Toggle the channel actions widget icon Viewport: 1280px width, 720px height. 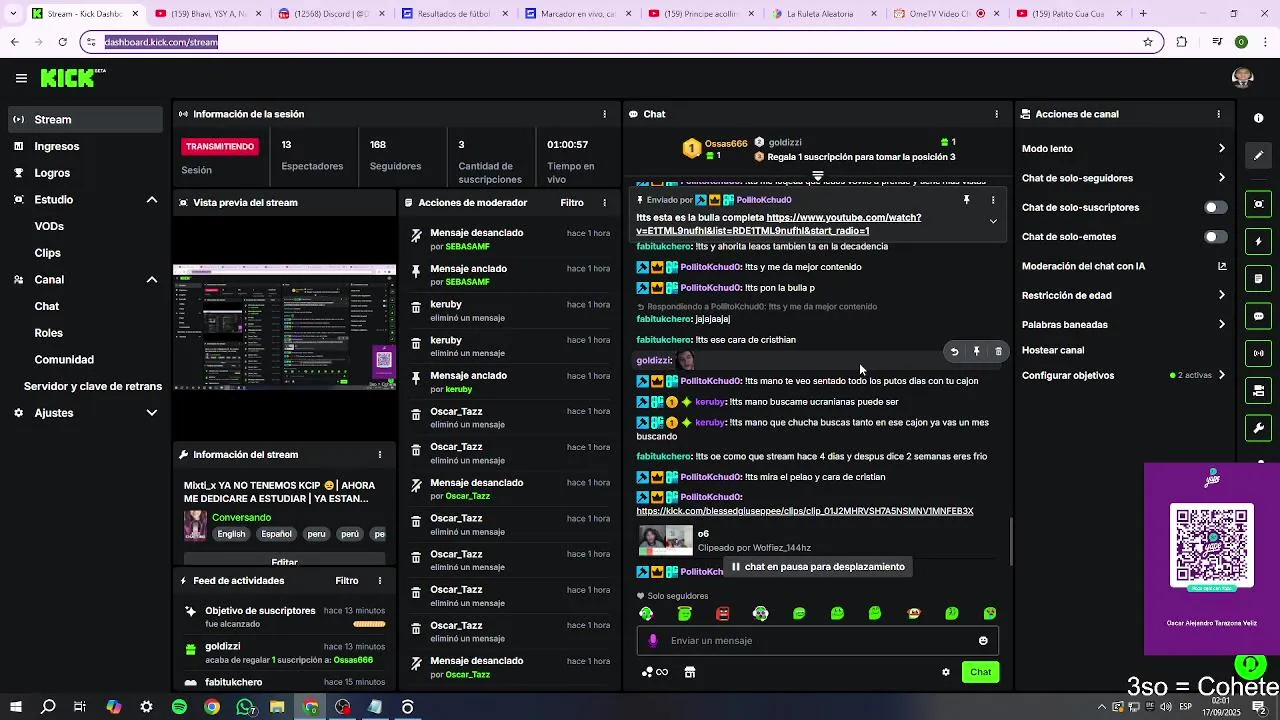click(x=1258, y=391)
